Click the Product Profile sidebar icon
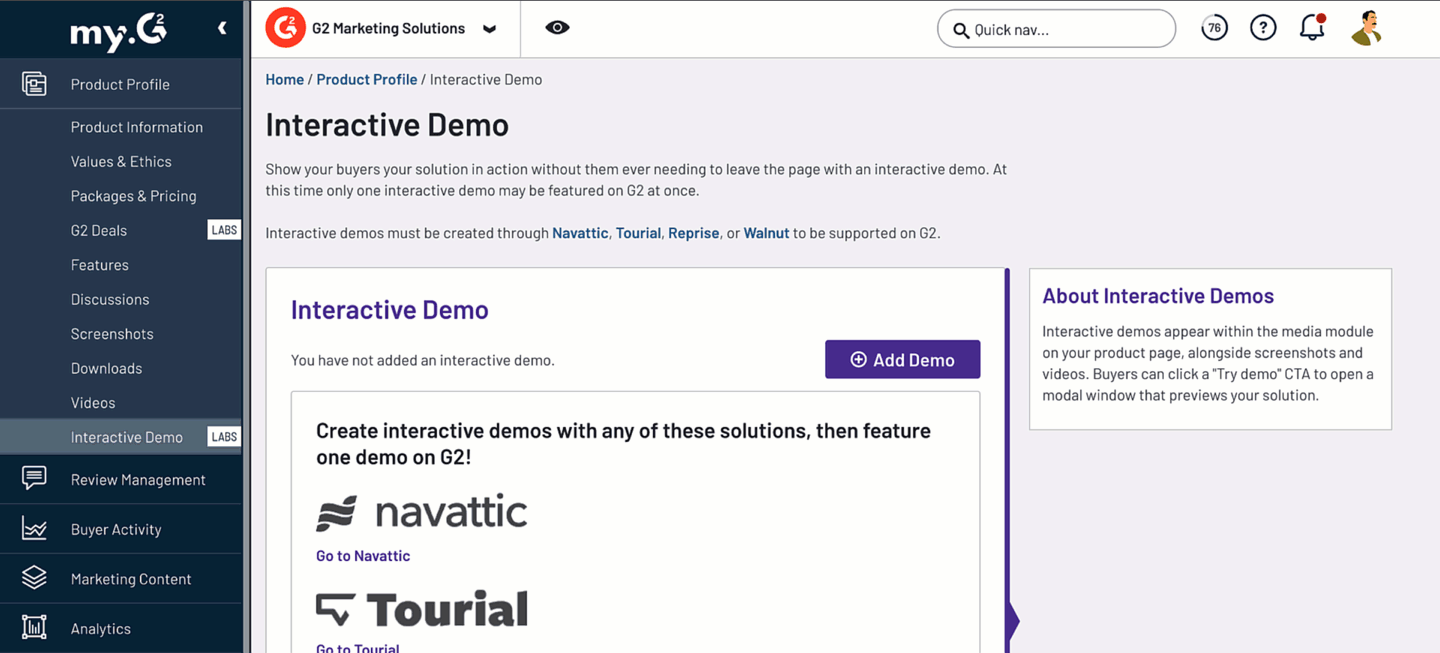This screenshot has width=1440, height=653. 34,84
